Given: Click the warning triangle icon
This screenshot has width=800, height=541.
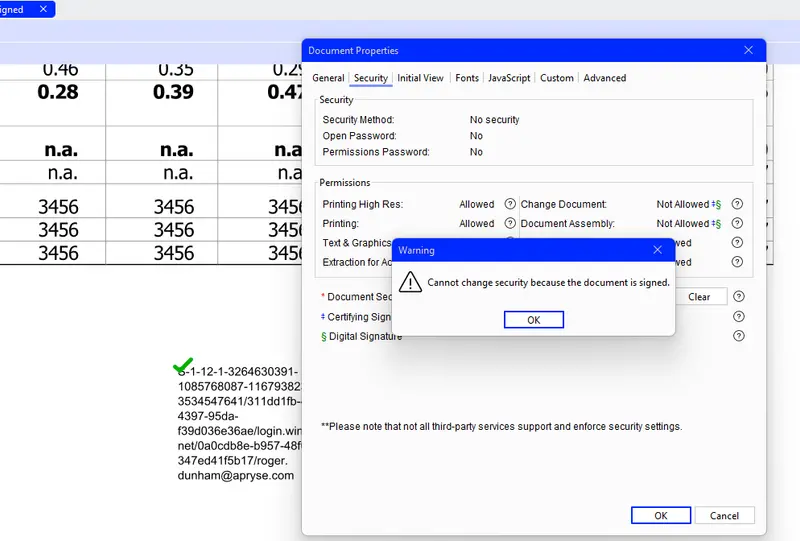Looking at the screenshot, I should click(410, 282).
